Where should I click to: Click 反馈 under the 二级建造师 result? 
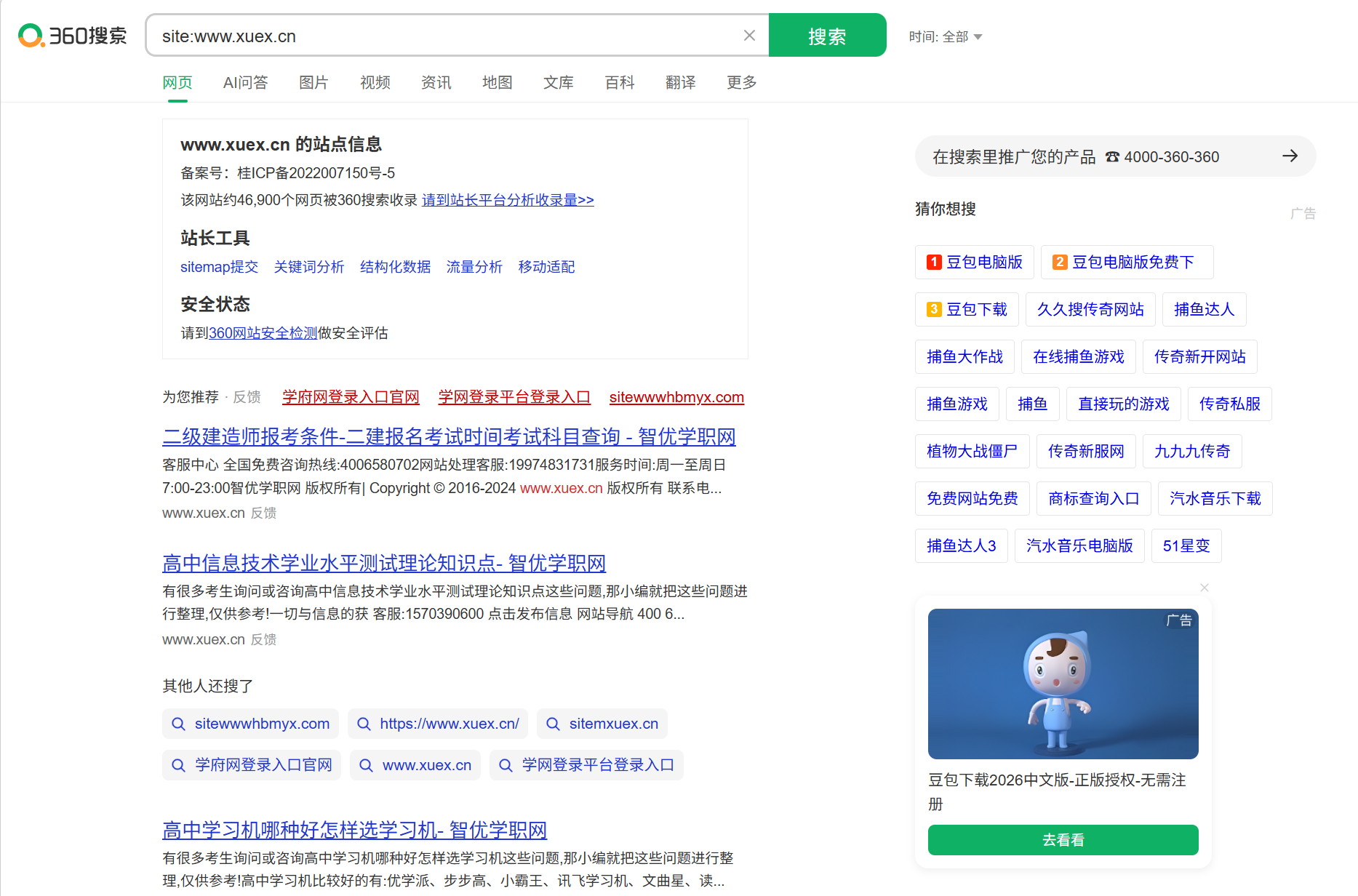[x=263, y=513]
